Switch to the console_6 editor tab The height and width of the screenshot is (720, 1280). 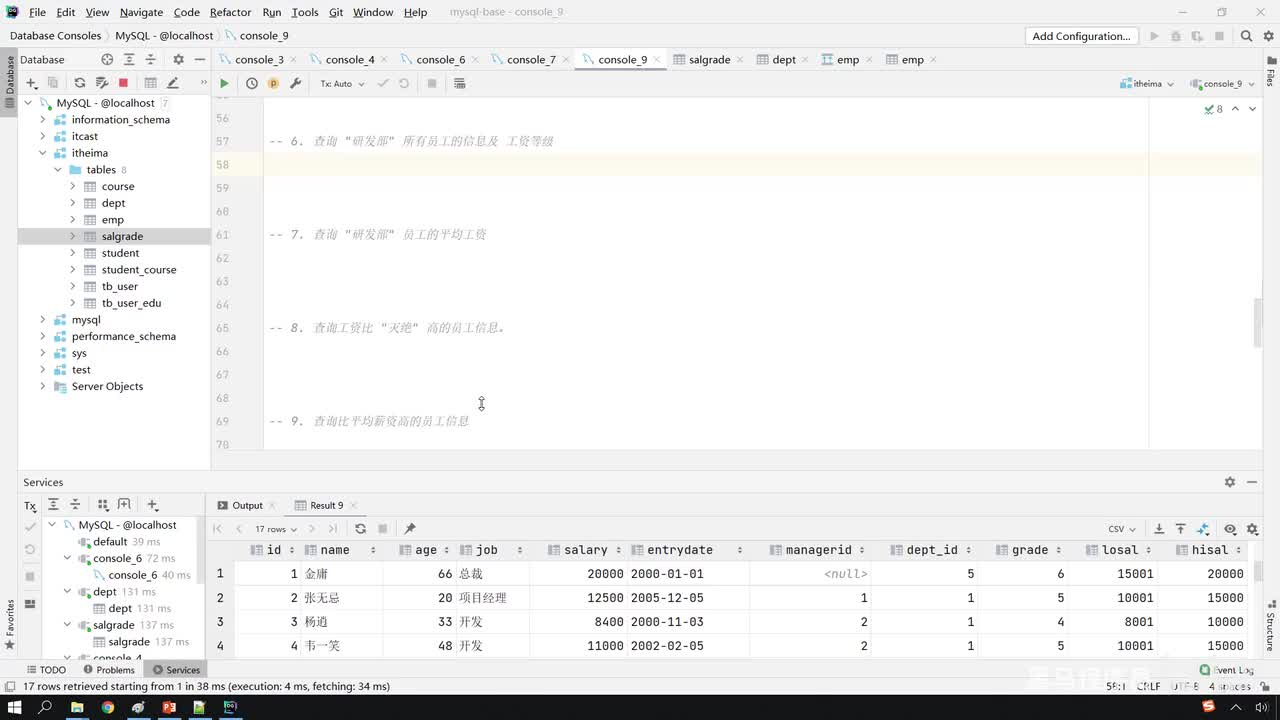(x=440, y=60)
